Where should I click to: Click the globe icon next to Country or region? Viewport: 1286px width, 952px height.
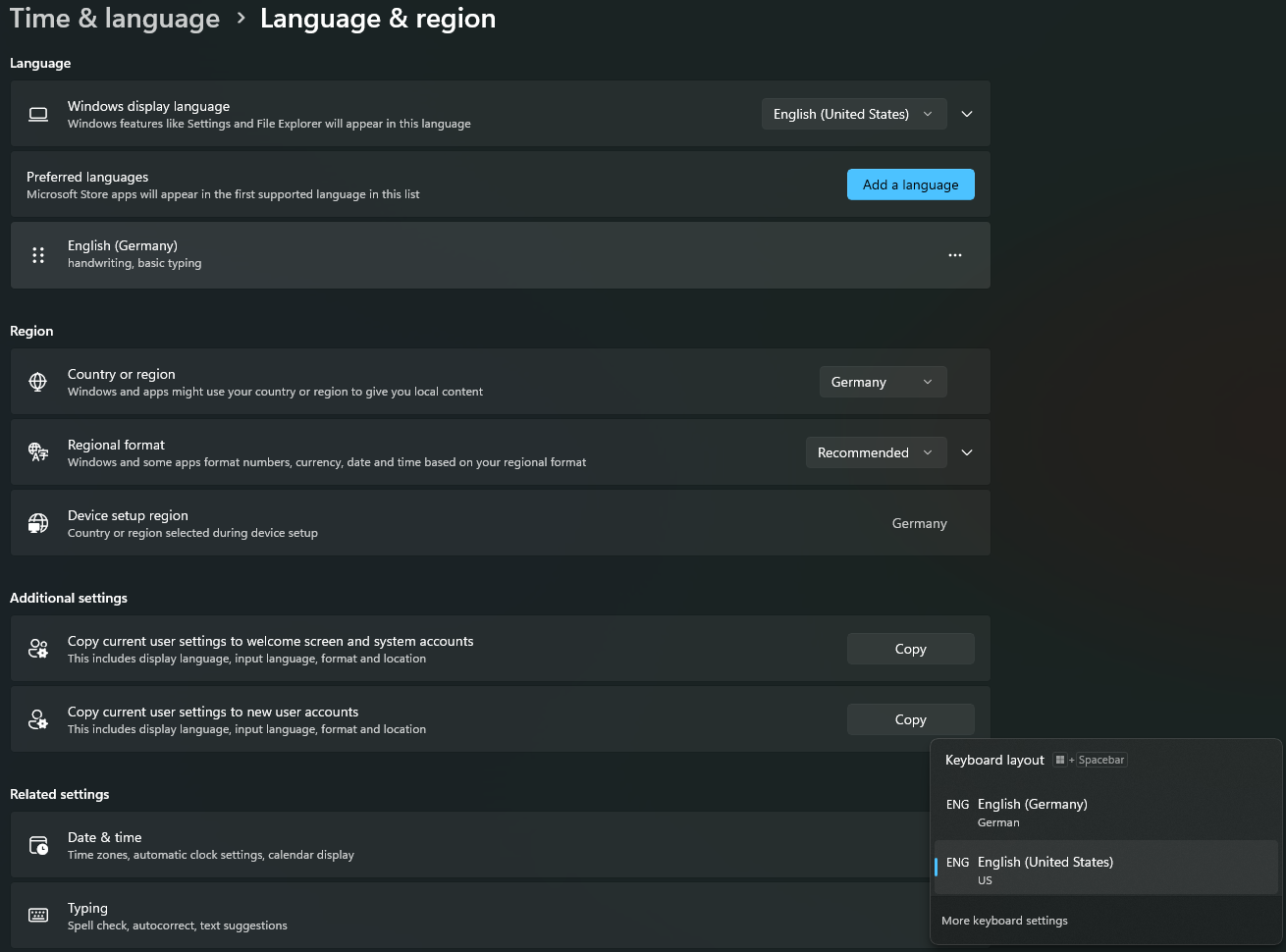pyautogui.click(x=37, y=382)
